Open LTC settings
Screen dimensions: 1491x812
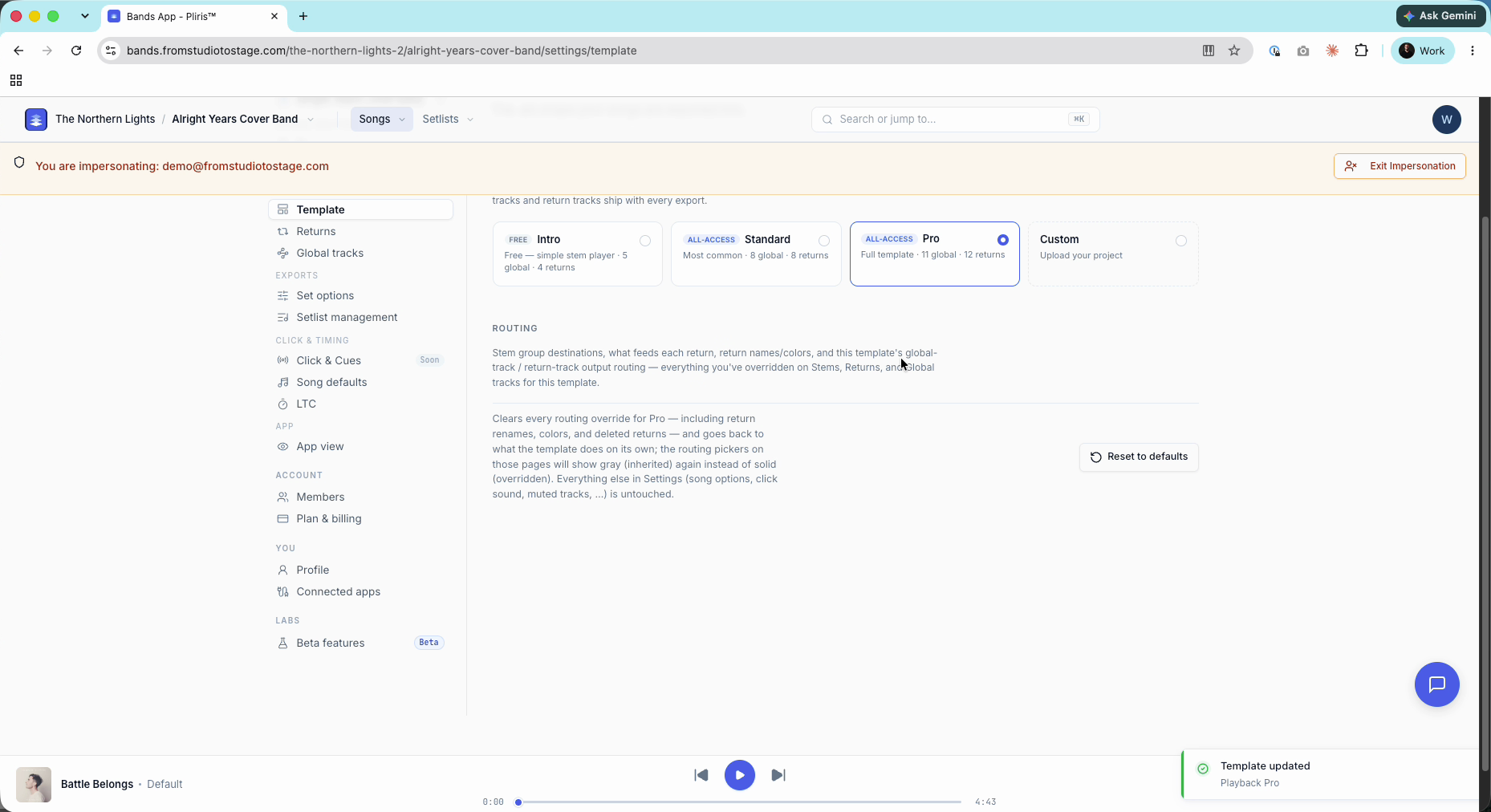[x=360, y=404]
